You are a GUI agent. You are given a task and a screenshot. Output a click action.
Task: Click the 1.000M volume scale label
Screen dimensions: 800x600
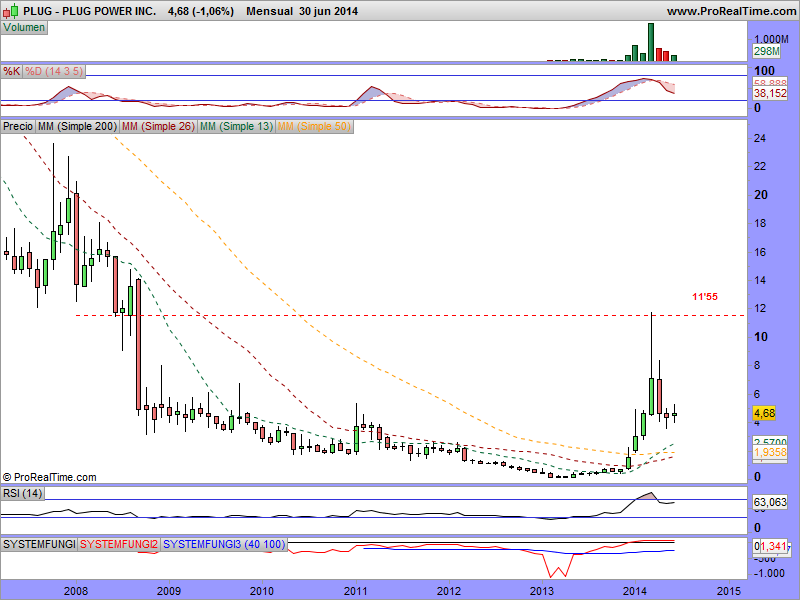(771, 39)
